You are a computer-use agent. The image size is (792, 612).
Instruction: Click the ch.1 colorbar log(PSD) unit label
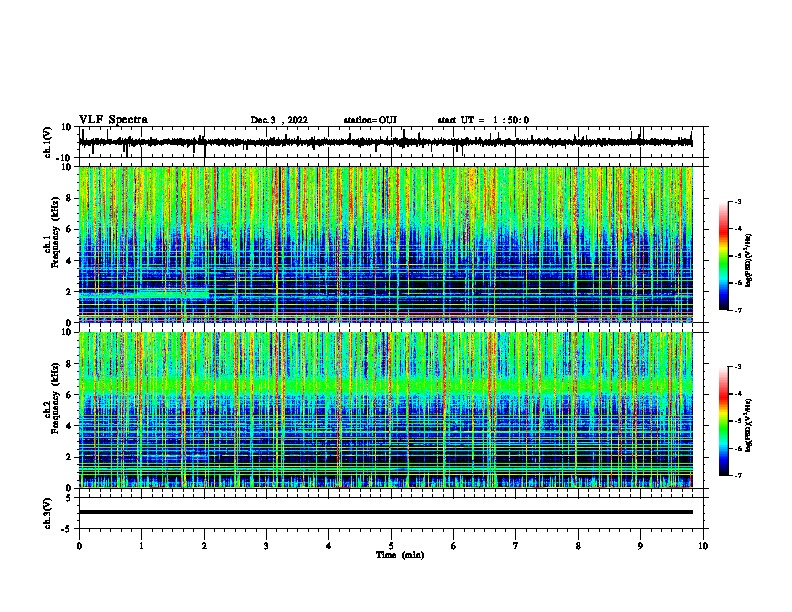749,260
